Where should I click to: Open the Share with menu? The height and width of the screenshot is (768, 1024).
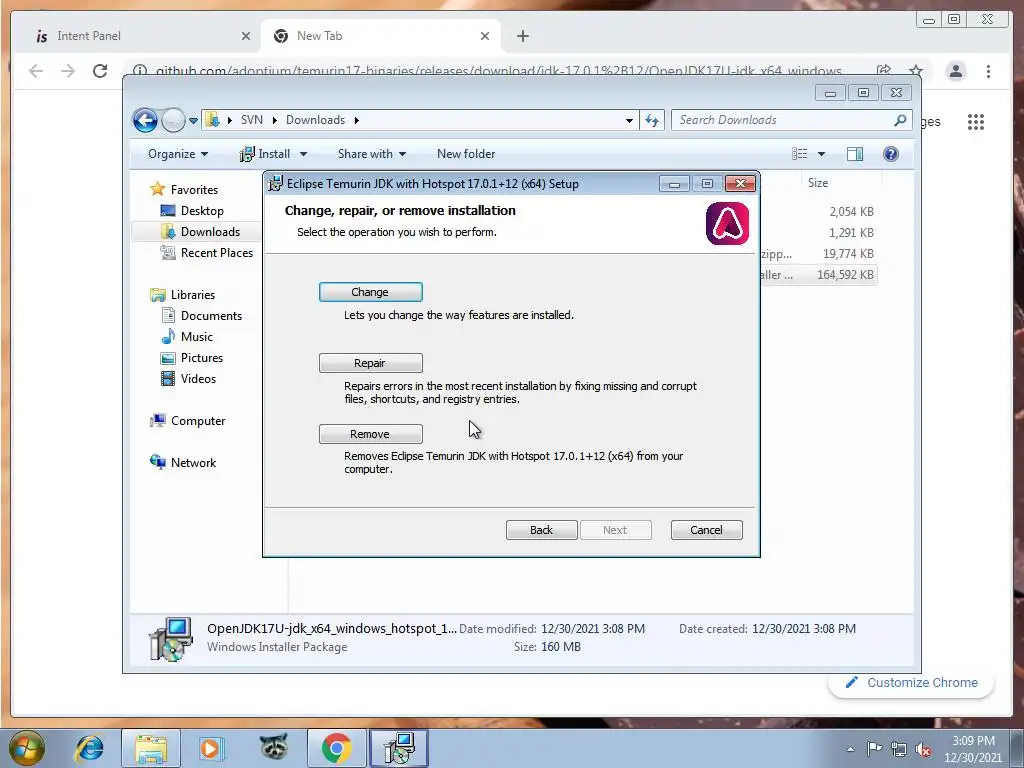[x=372, y=154]
